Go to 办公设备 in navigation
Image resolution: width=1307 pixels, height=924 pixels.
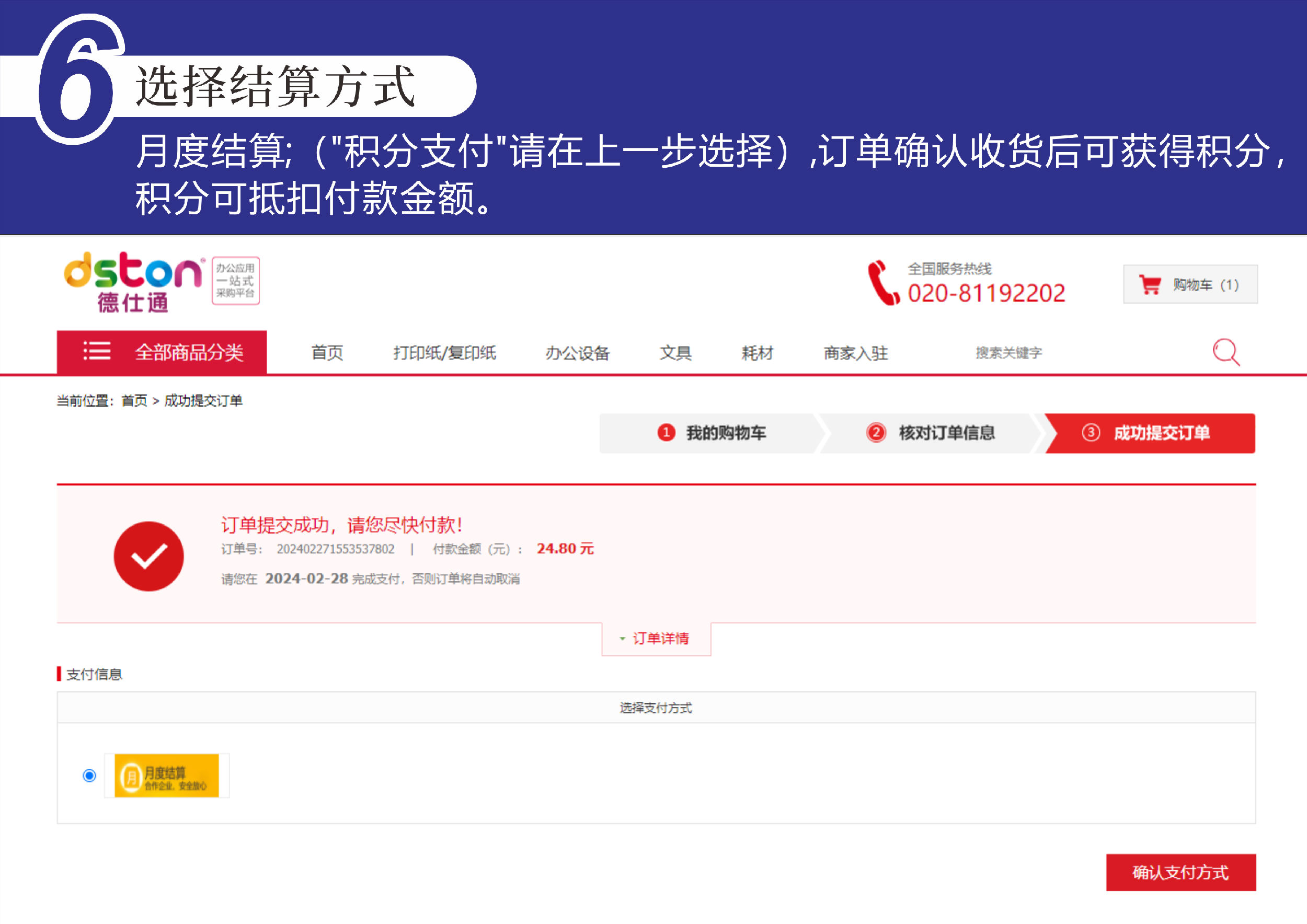pos(577,353)
